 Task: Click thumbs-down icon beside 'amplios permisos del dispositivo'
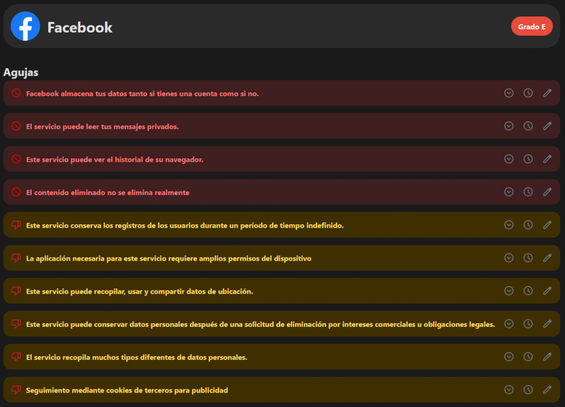point(16,258)
